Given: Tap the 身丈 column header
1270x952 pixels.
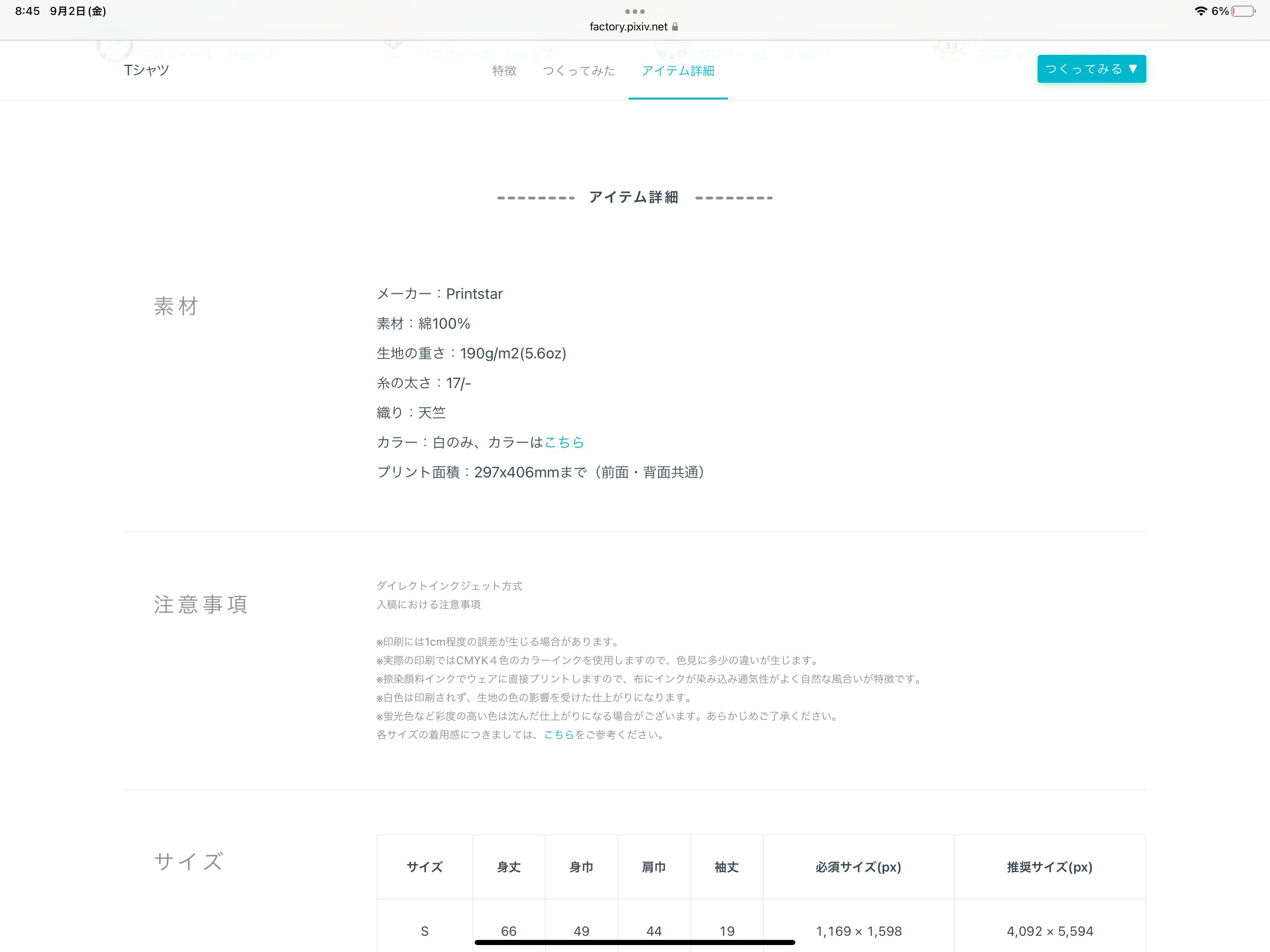Looking at the screenshot, I should click(x=509, y=867).
